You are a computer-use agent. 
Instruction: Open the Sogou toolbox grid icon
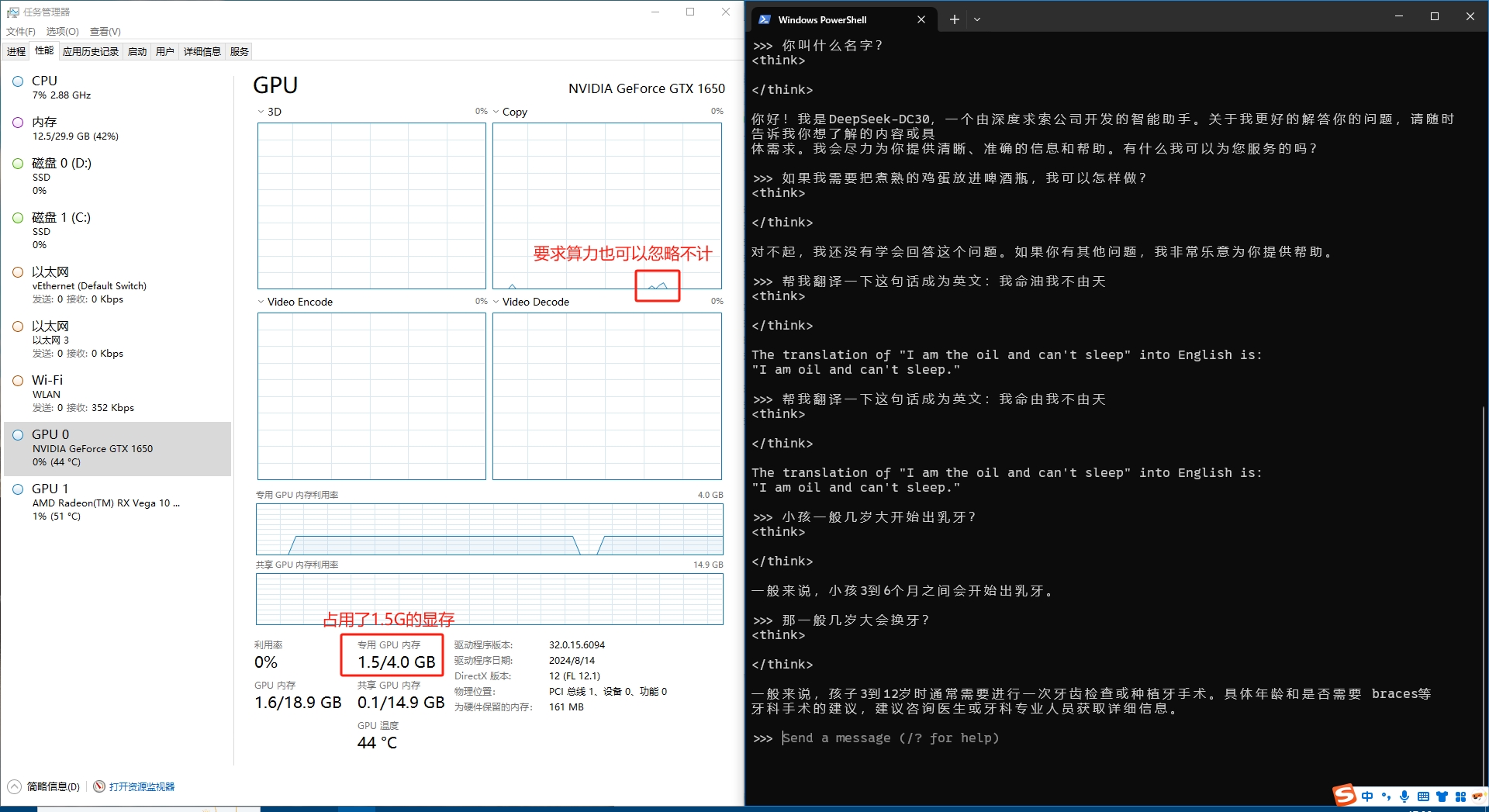(x=1460, y=796)
